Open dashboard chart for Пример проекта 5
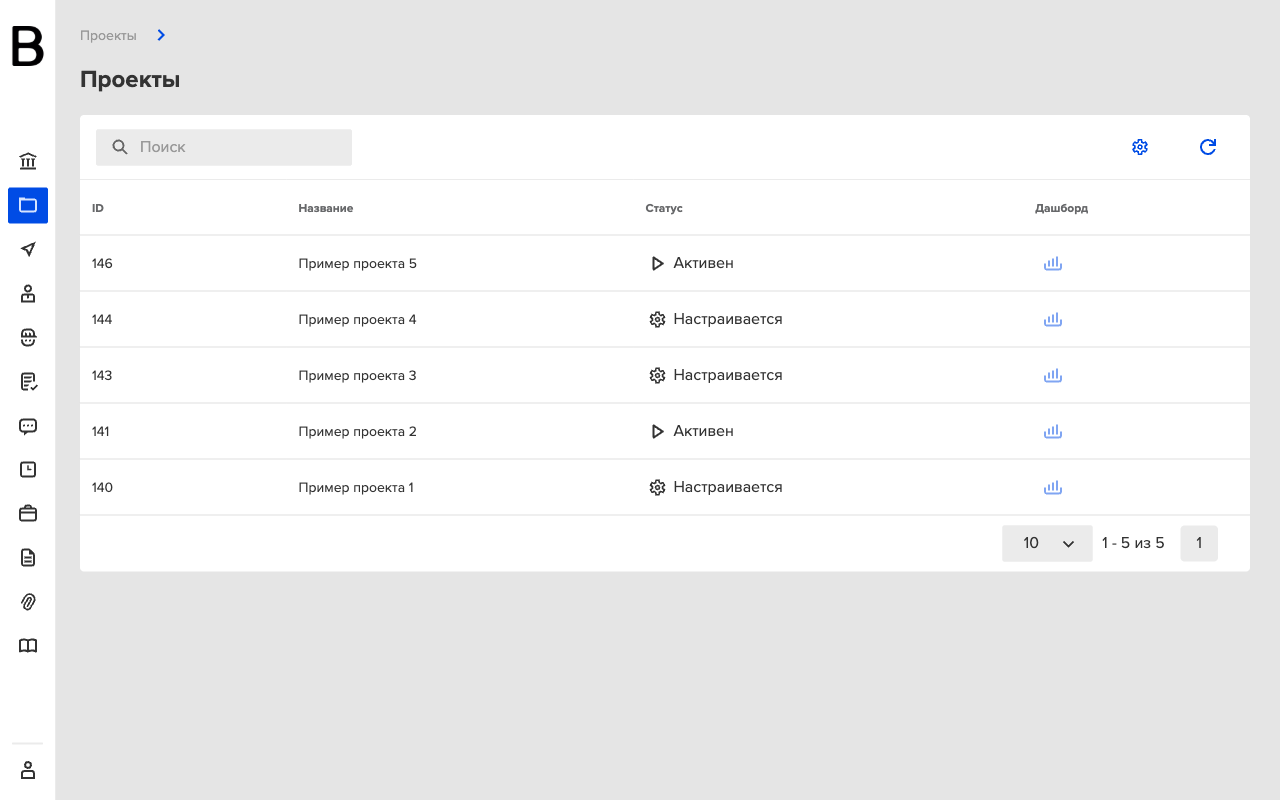 [x=1052, y=264]
